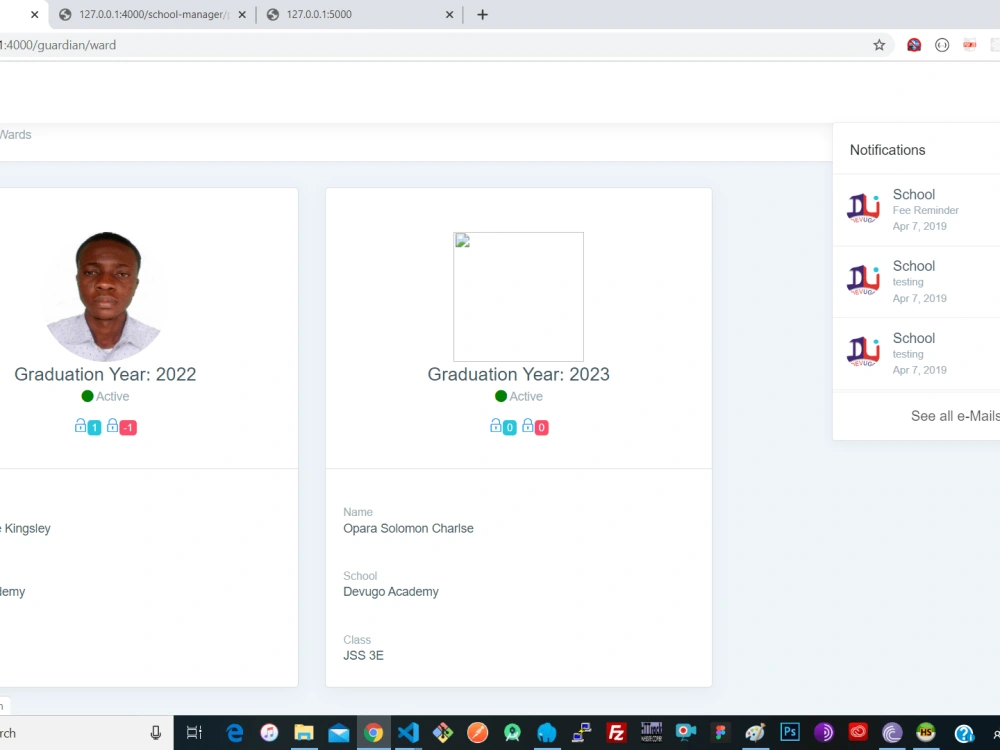Screen dimensions: 1000x750
Task: Open the middle 'testing' notification from School
Action: 916,282
